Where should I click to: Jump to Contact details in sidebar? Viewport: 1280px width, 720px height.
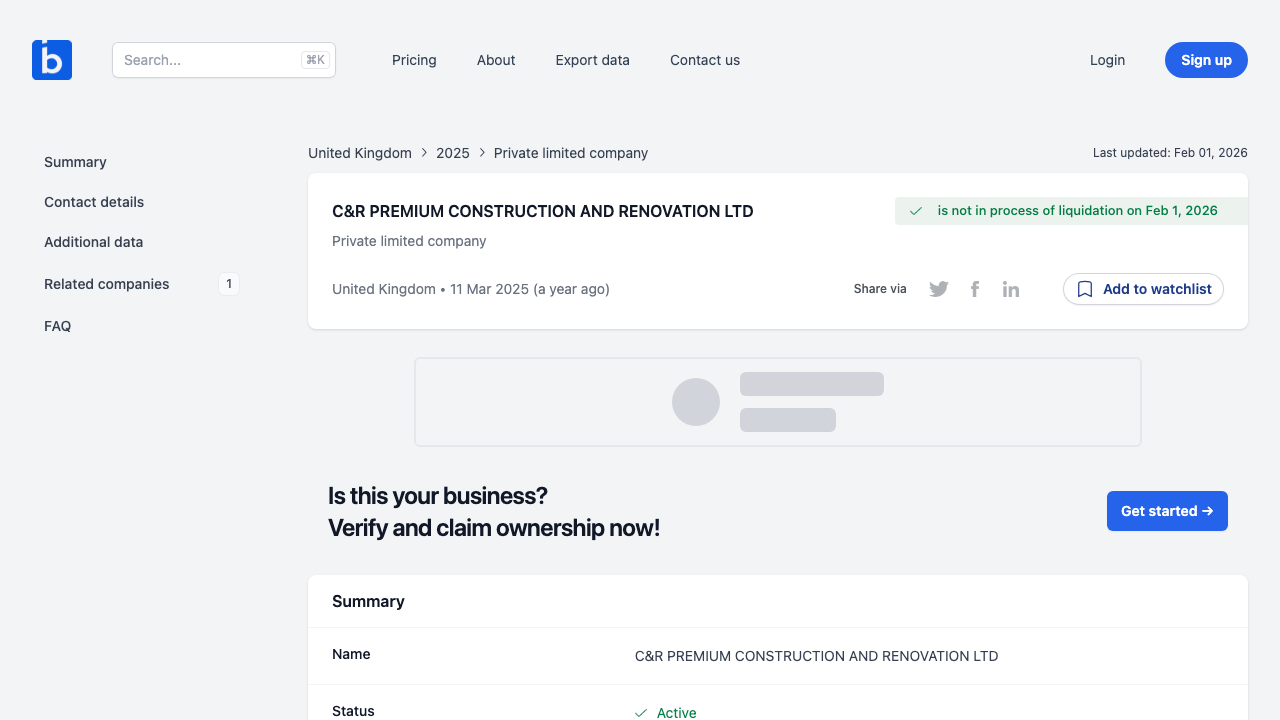94,202
